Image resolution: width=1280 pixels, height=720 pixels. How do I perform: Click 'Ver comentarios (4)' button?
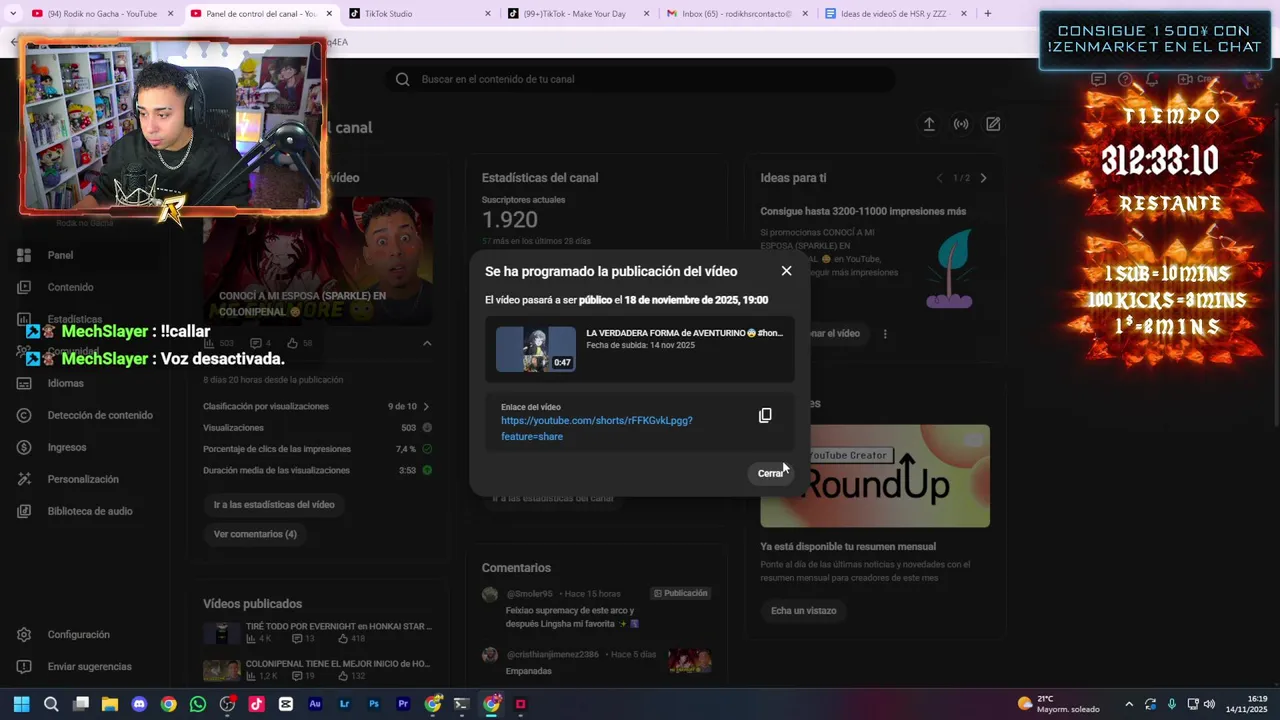coord(255,534)
